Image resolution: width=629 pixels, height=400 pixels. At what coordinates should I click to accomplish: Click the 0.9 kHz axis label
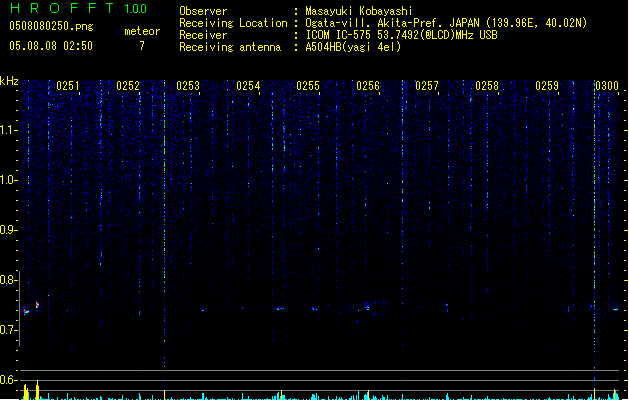(x=8, y=230)
